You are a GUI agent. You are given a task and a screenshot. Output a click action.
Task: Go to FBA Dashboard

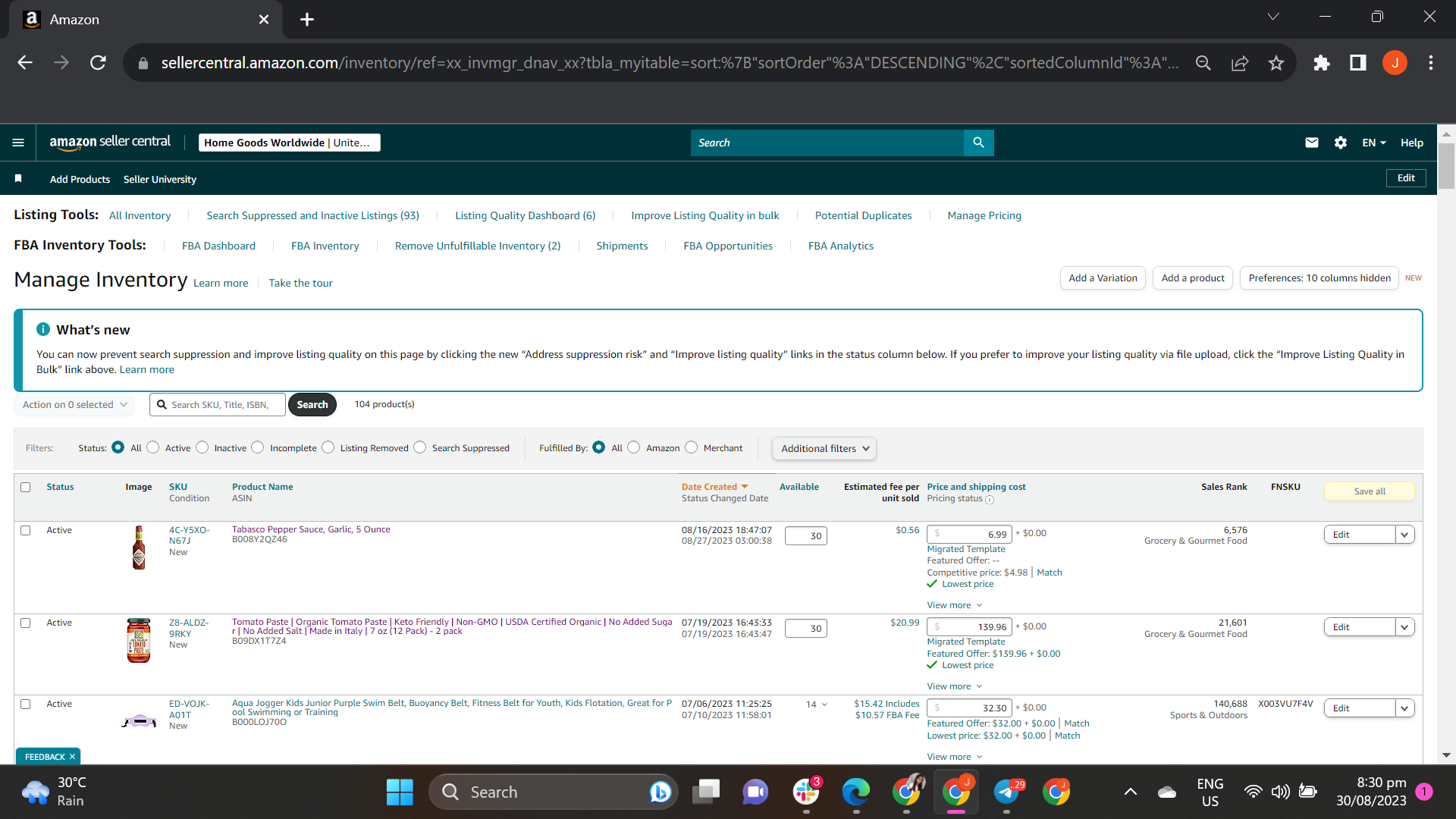pyautogui.click(x=218, y=246)
